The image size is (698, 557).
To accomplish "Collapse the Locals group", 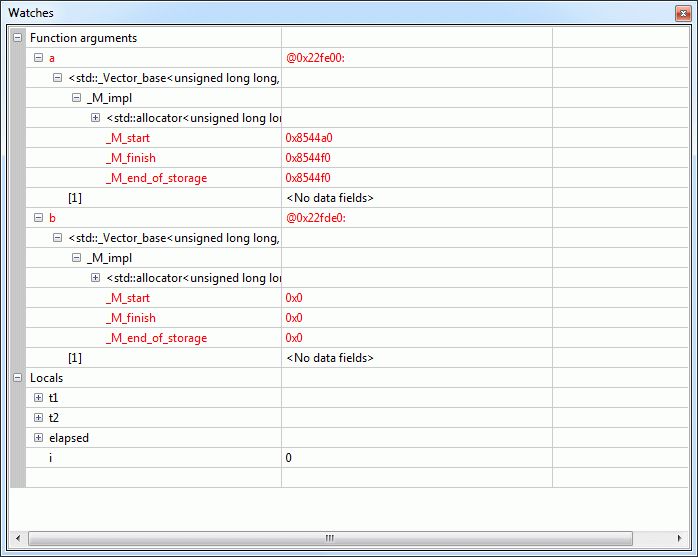I will 17,378.
